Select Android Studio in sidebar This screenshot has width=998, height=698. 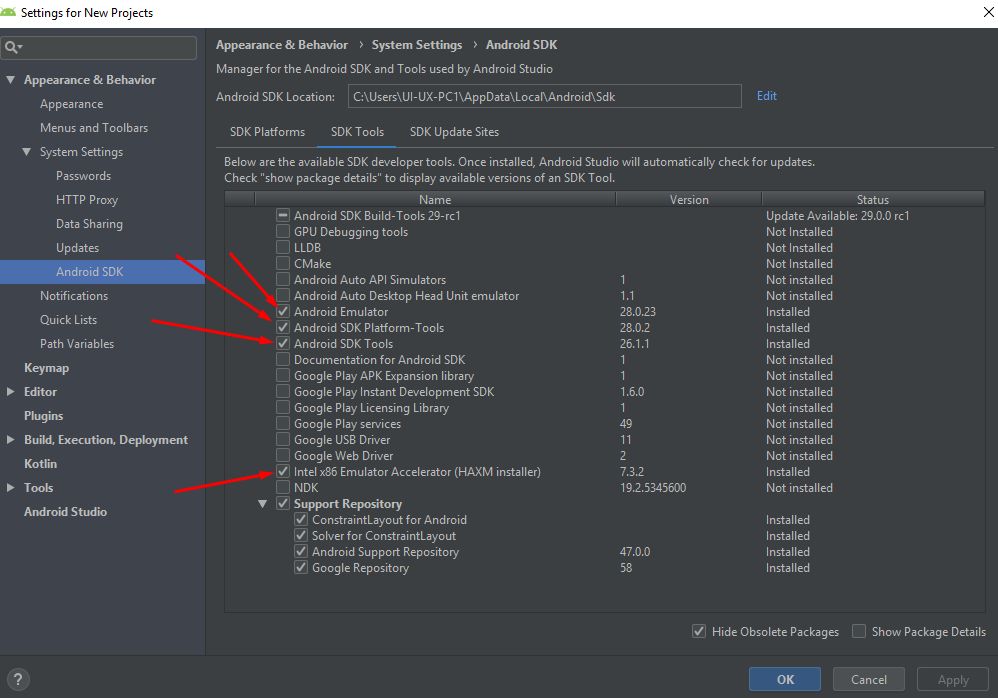[x=65, y=512]
